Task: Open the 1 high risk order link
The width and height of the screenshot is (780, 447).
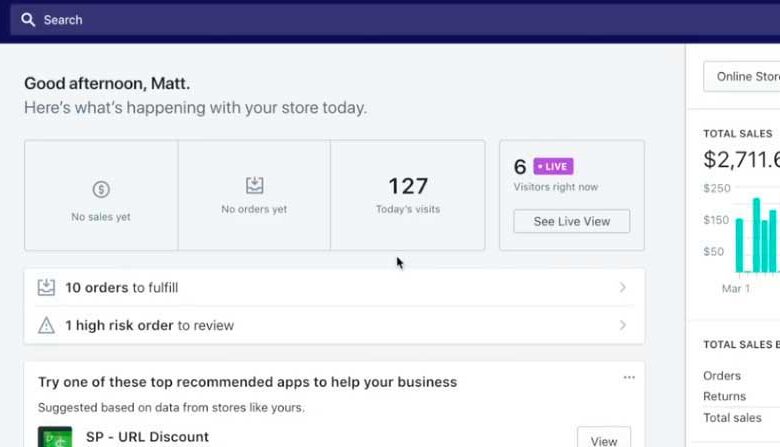Action: pyautogui.click(x=149, y=325)
